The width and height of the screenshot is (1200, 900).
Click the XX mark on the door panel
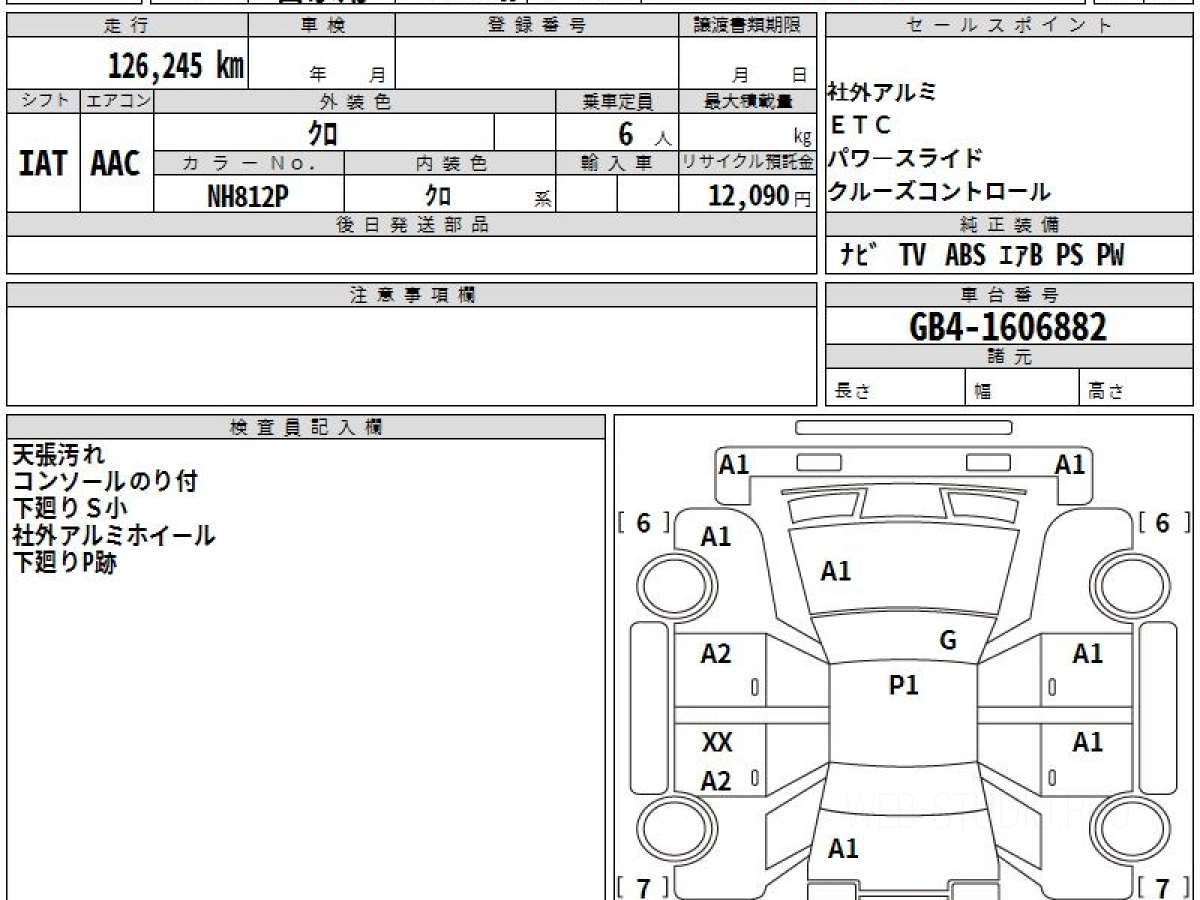point(717,743)
